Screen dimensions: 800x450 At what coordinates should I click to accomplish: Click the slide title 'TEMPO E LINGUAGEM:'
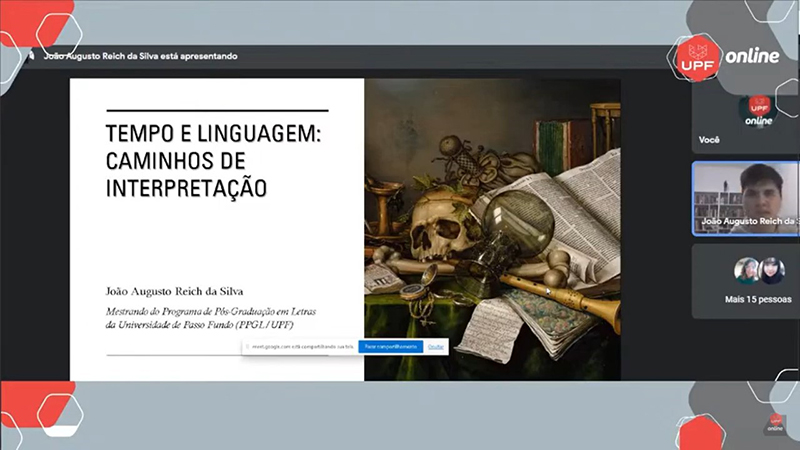(213, 134)
